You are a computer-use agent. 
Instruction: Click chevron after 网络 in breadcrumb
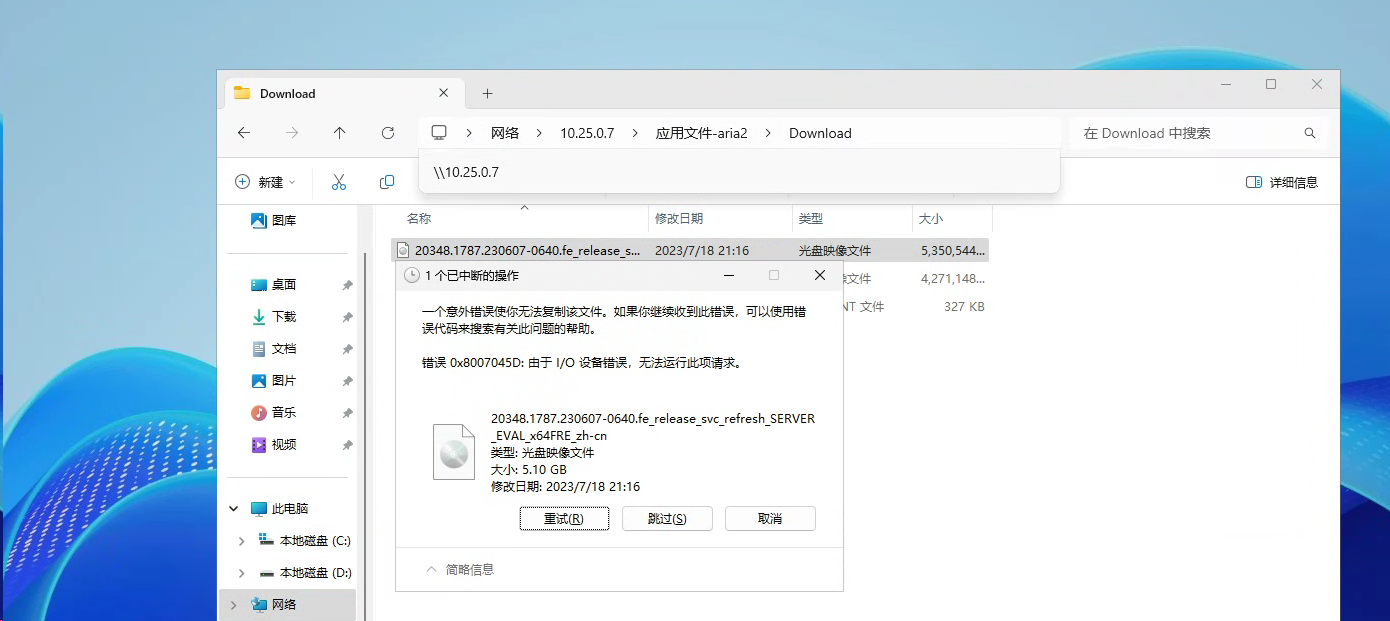(540, 133)
